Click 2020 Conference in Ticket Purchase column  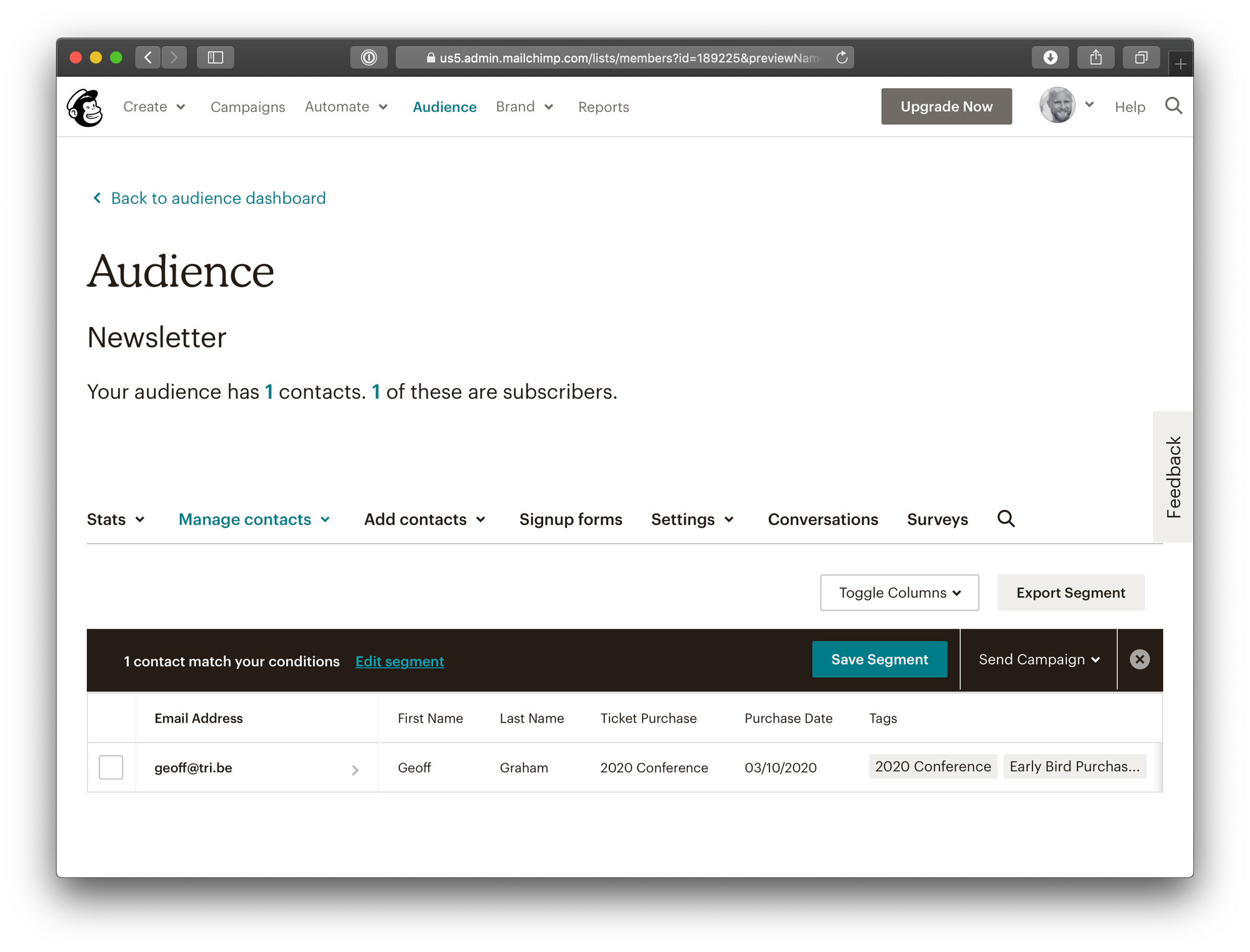[654, 768]
